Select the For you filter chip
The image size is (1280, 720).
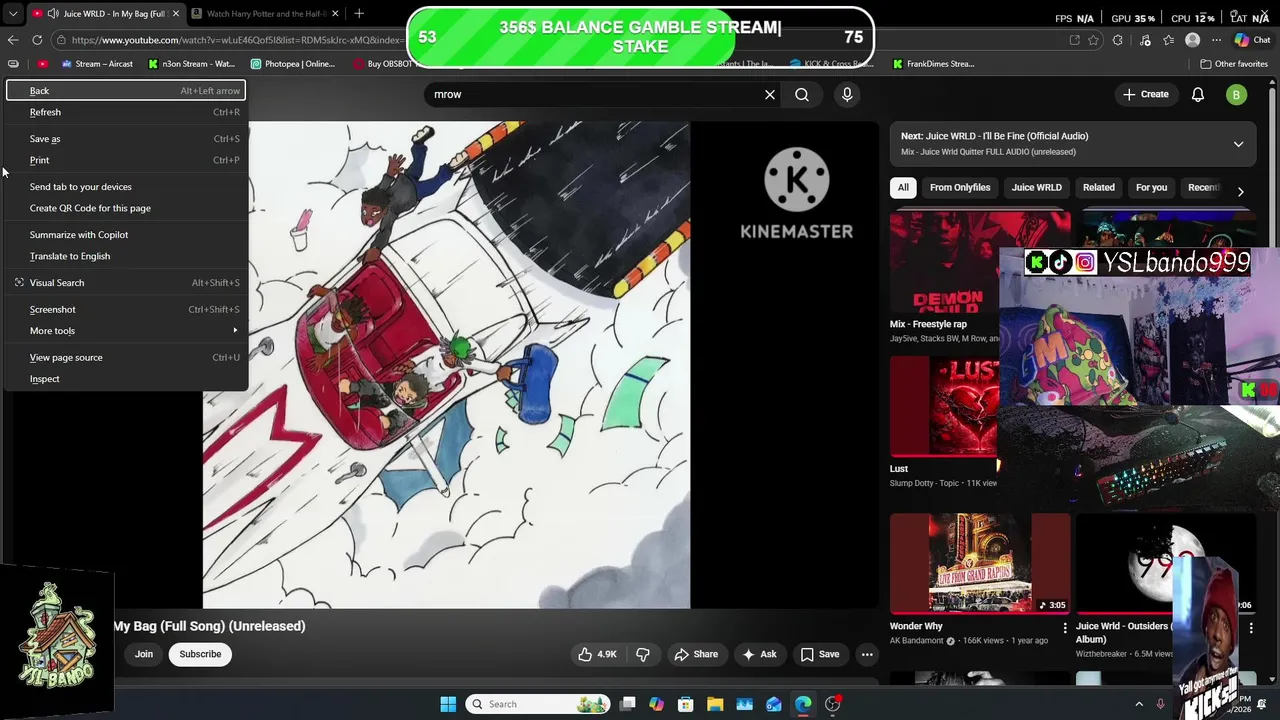[1151, 187]
